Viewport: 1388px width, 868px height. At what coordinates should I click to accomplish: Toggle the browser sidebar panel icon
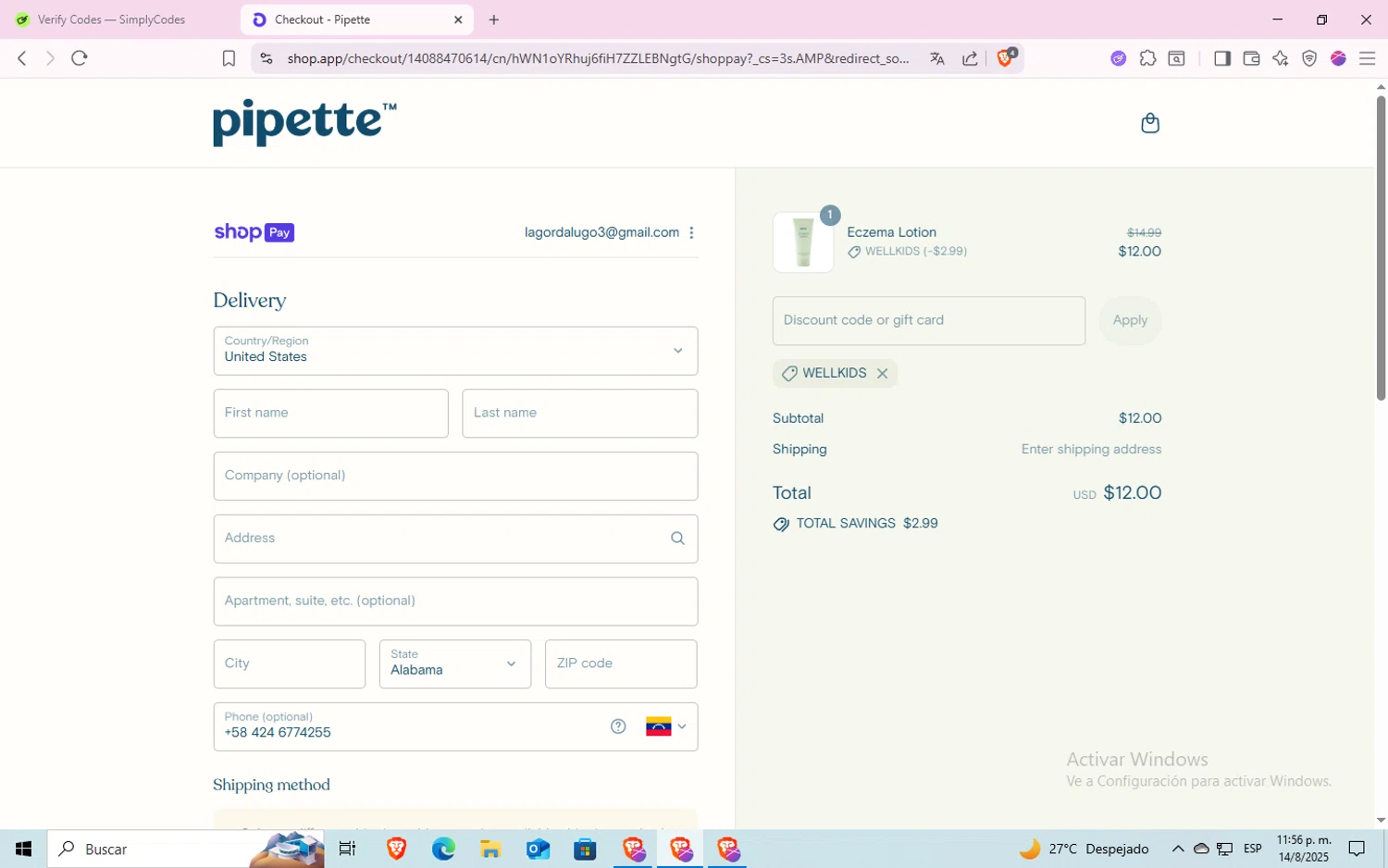tap(1221, 58)
